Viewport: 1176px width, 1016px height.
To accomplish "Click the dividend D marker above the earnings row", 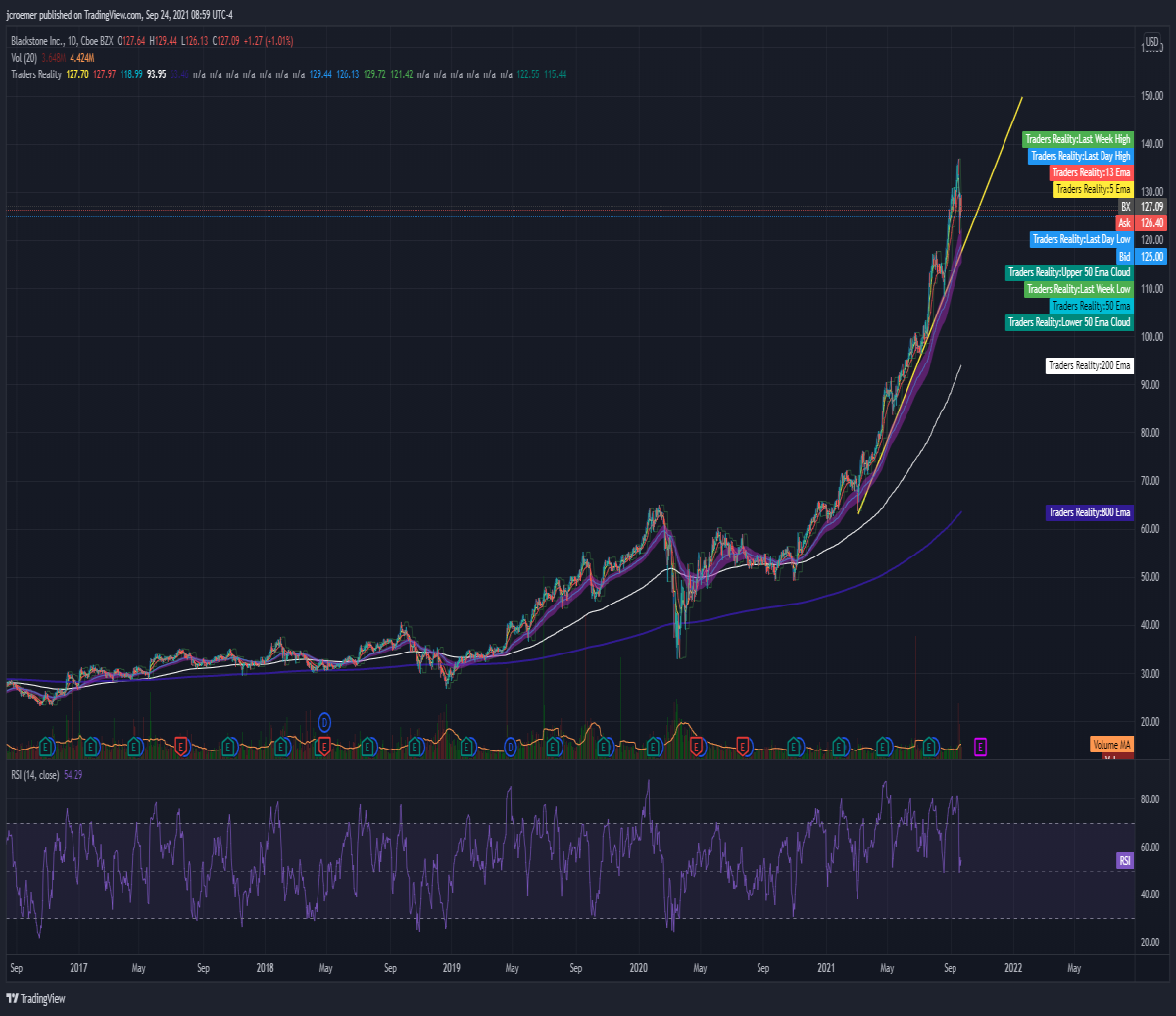I will [x=324, y=723].
